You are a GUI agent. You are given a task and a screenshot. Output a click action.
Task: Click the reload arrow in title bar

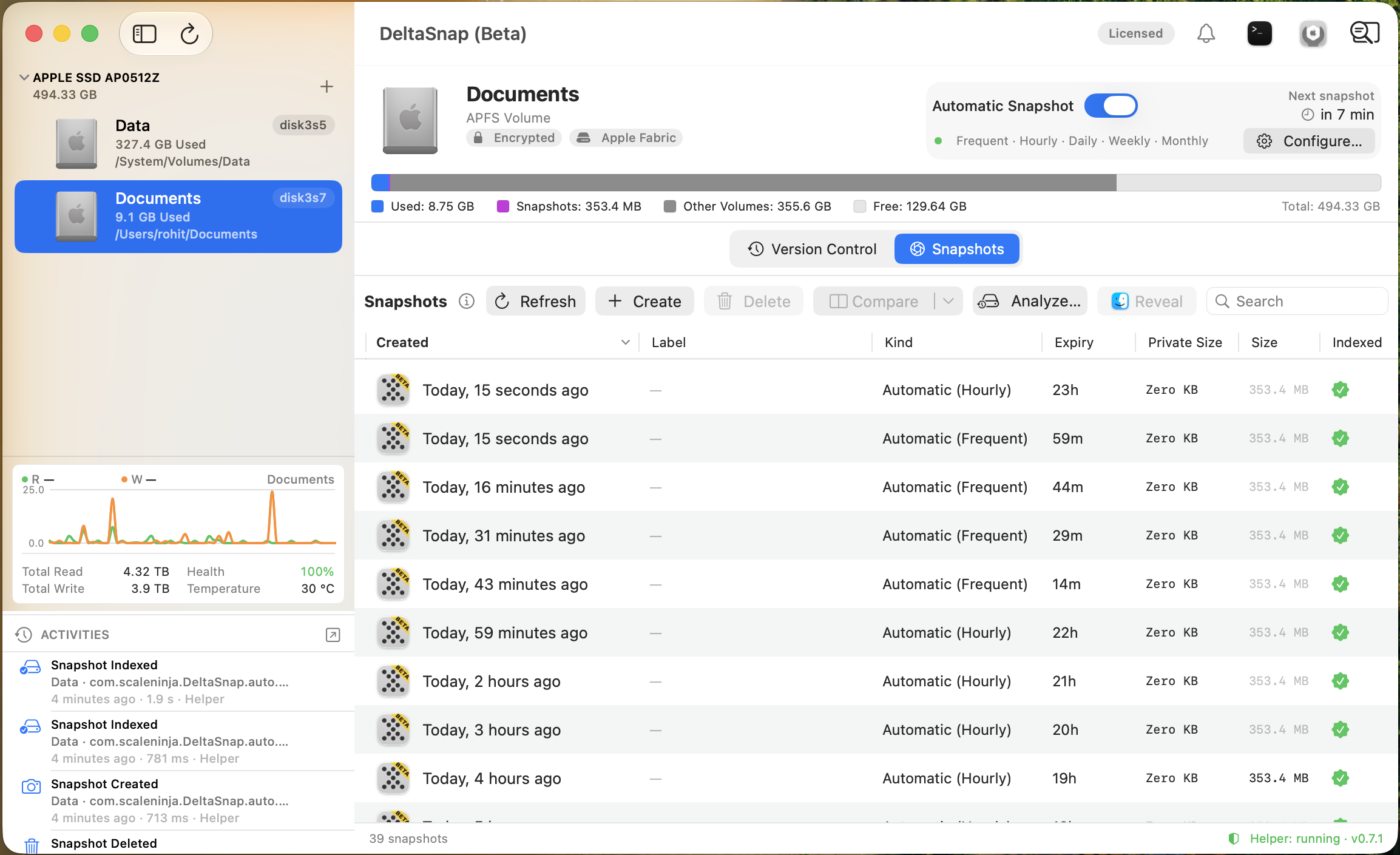[x=189, y=34]
